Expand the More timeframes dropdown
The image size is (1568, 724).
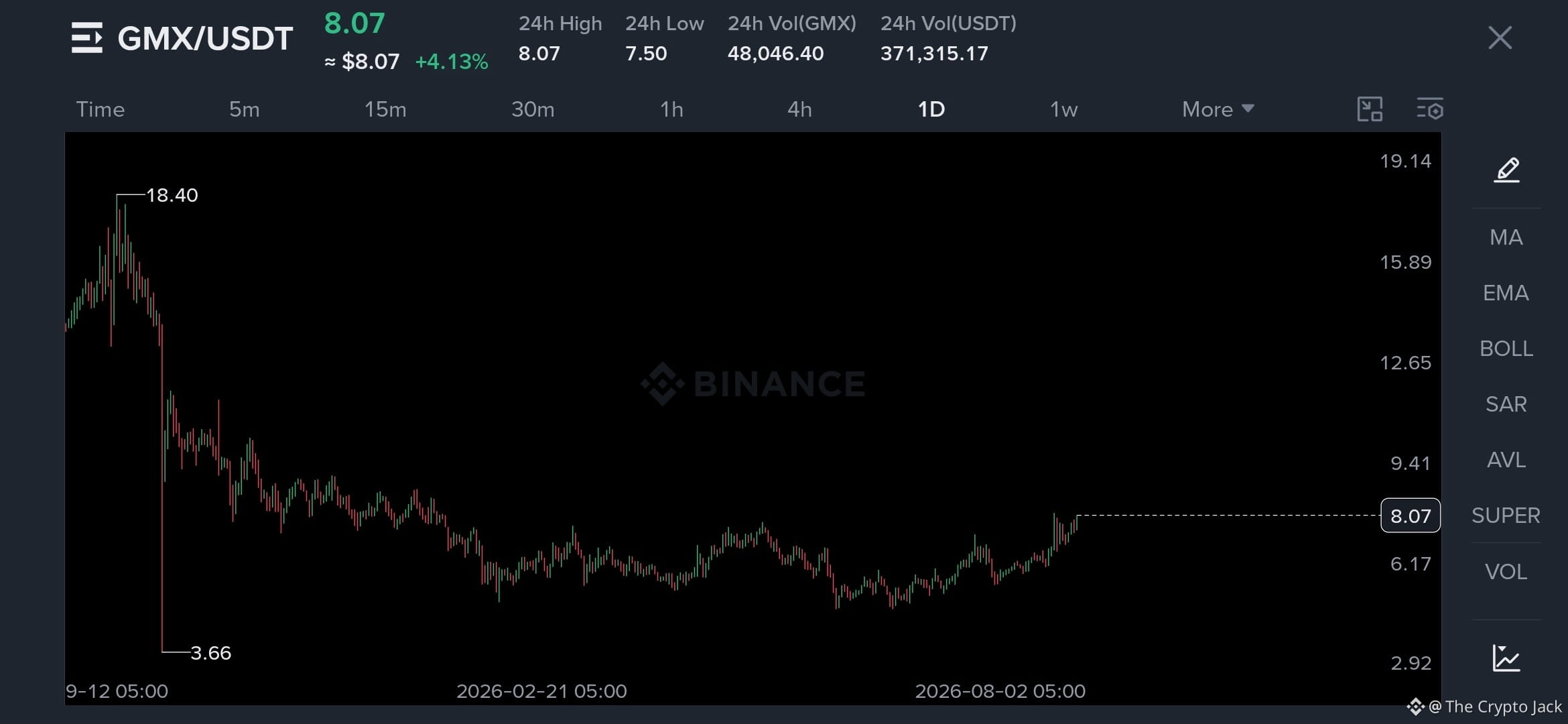1218,109
